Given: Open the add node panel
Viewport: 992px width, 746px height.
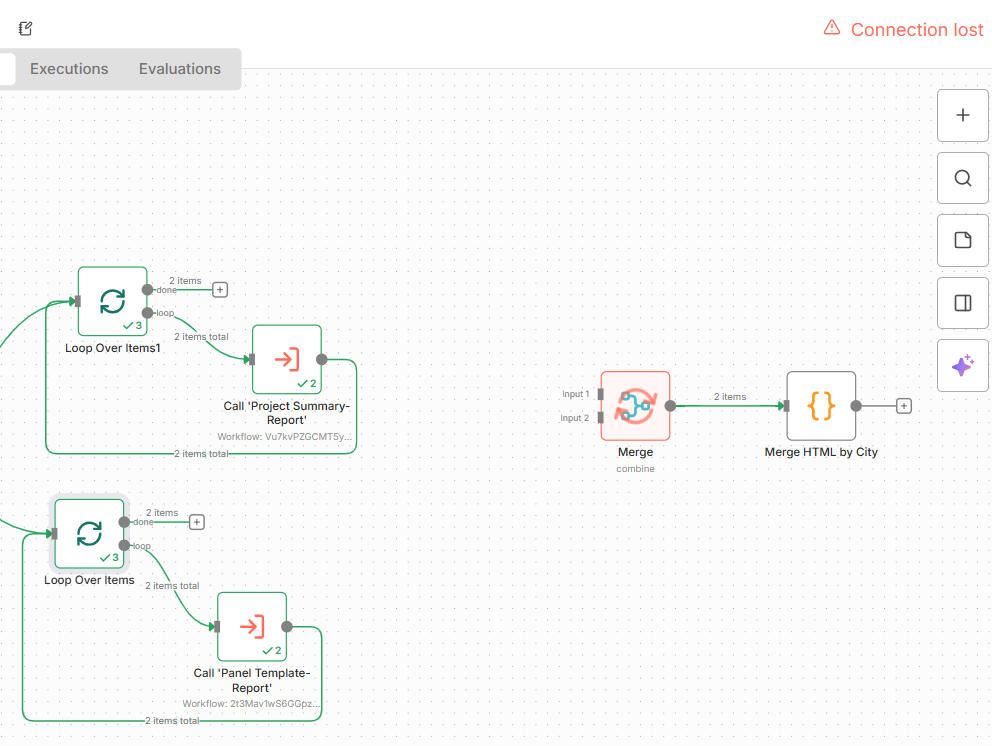Looking at the screenshot, I should (x=962, y=114).
